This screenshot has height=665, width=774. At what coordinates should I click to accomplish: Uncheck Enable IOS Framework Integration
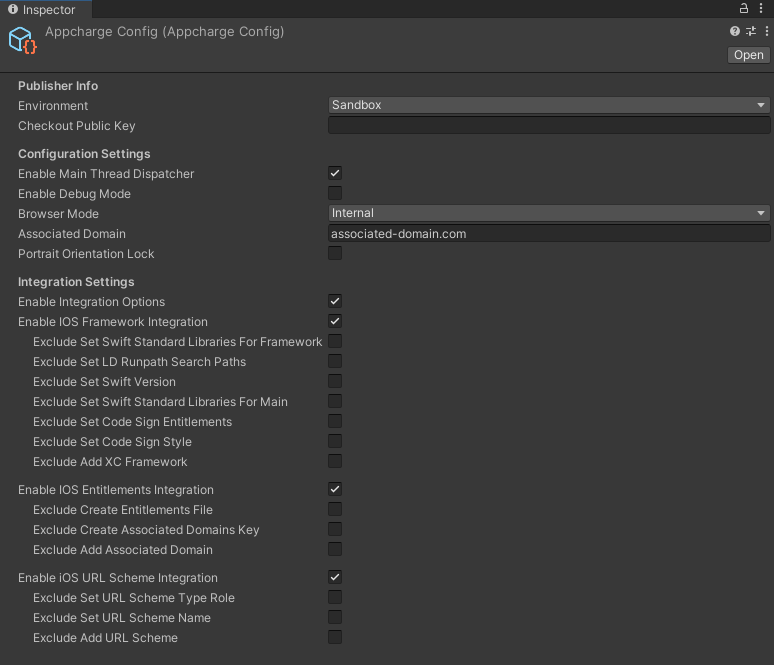coord(335,321)
